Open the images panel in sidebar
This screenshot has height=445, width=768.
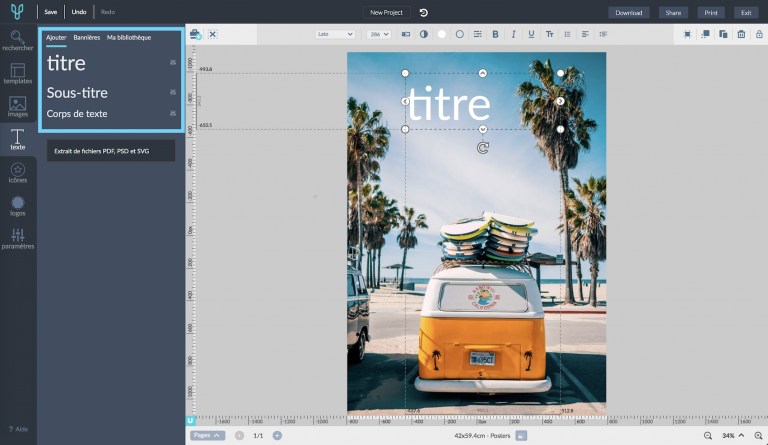pos(17,105)
